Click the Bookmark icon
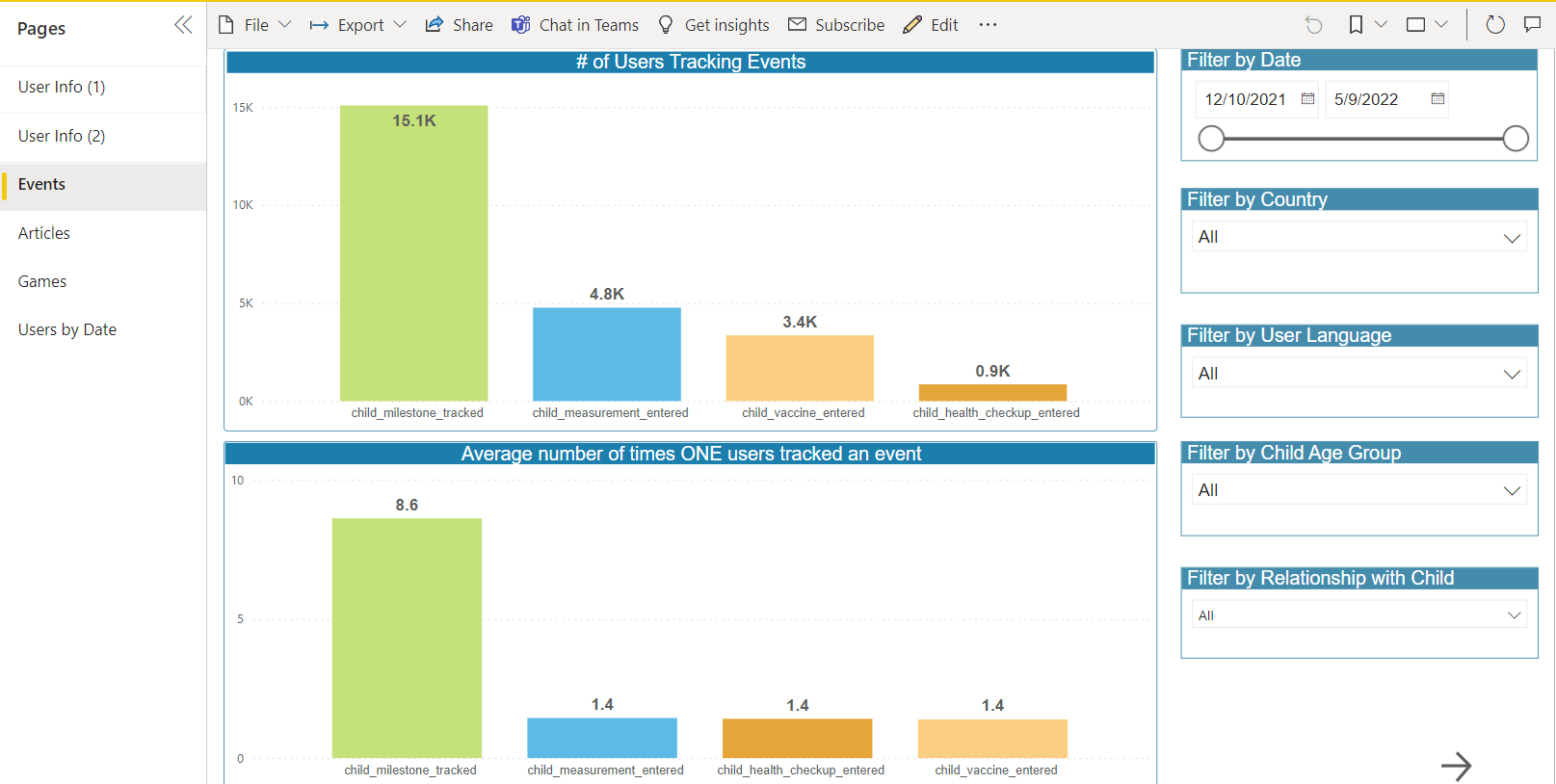The width and height of the screenshot is (1556, 784). pyautogui.click(x=1356, y=25)
